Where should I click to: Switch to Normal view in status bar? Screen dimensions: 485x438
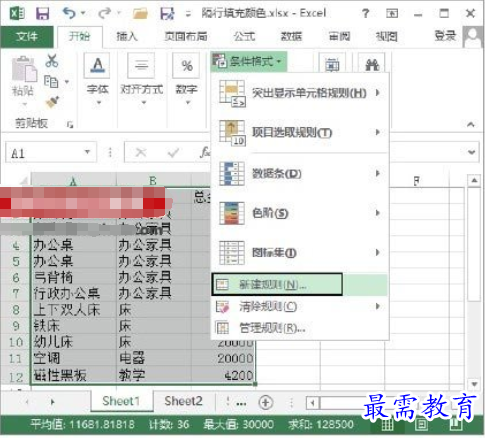click(387, 425)
